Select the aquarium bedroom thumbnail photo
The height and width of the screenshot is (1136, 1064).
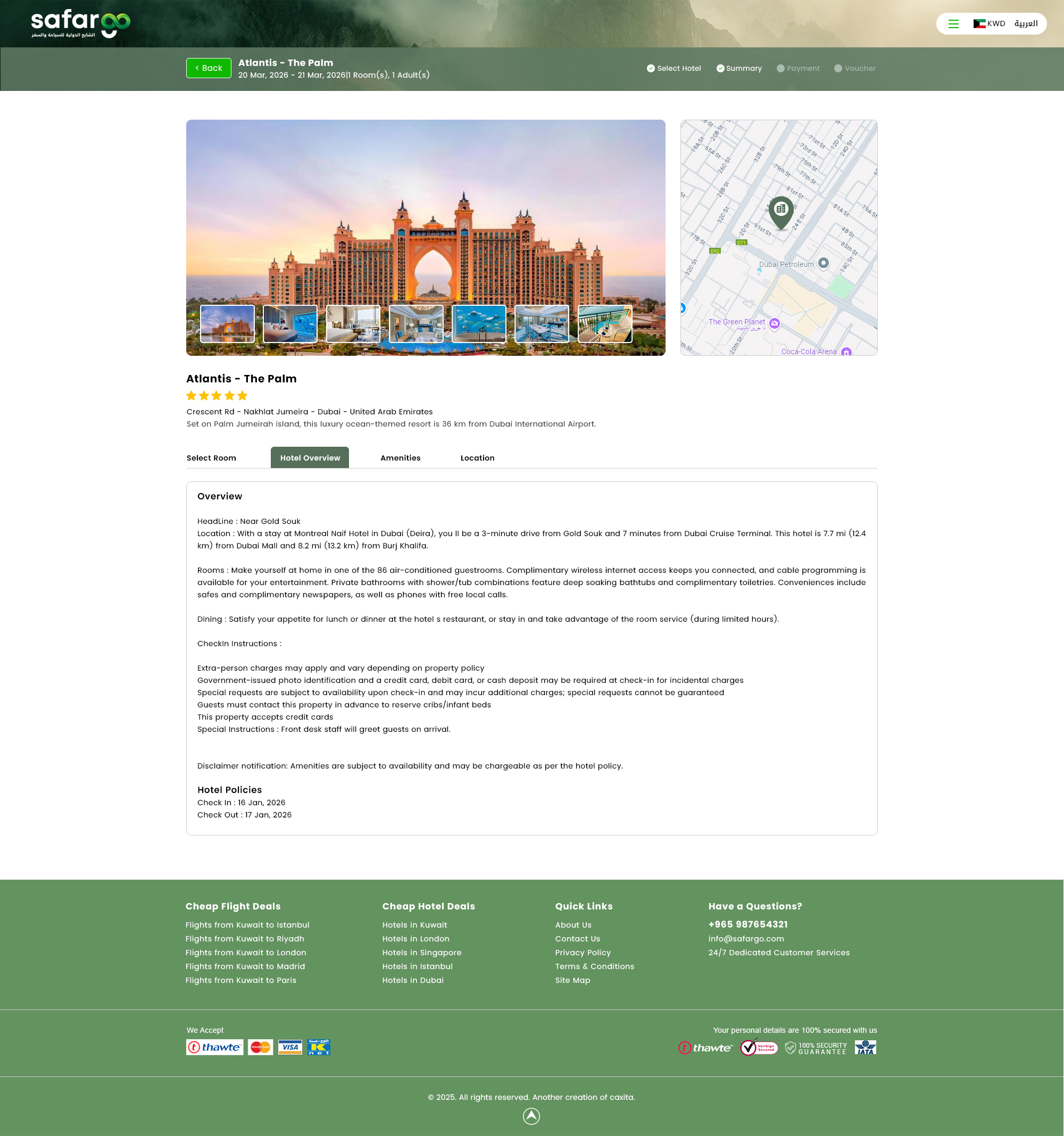click(290, 324)
